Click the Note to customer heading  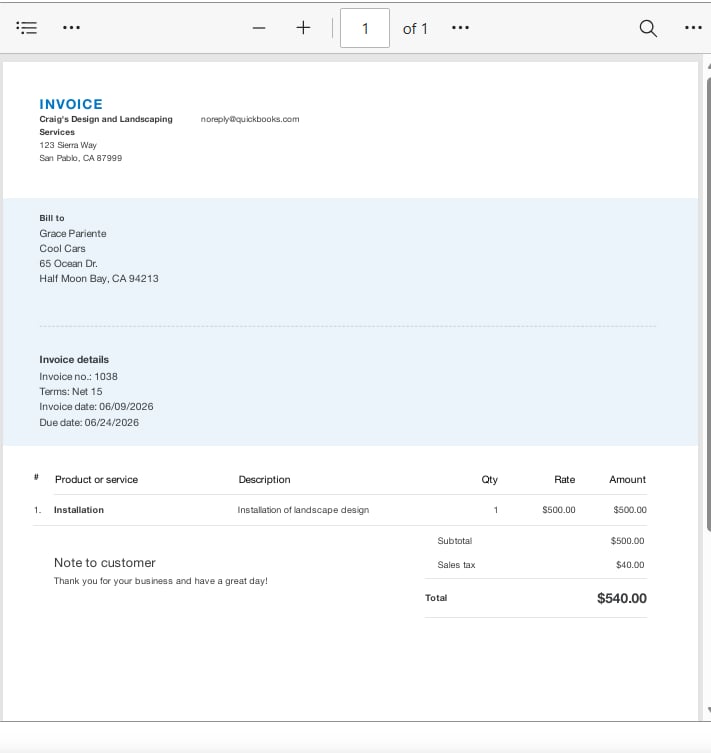(x=105, y=563)
